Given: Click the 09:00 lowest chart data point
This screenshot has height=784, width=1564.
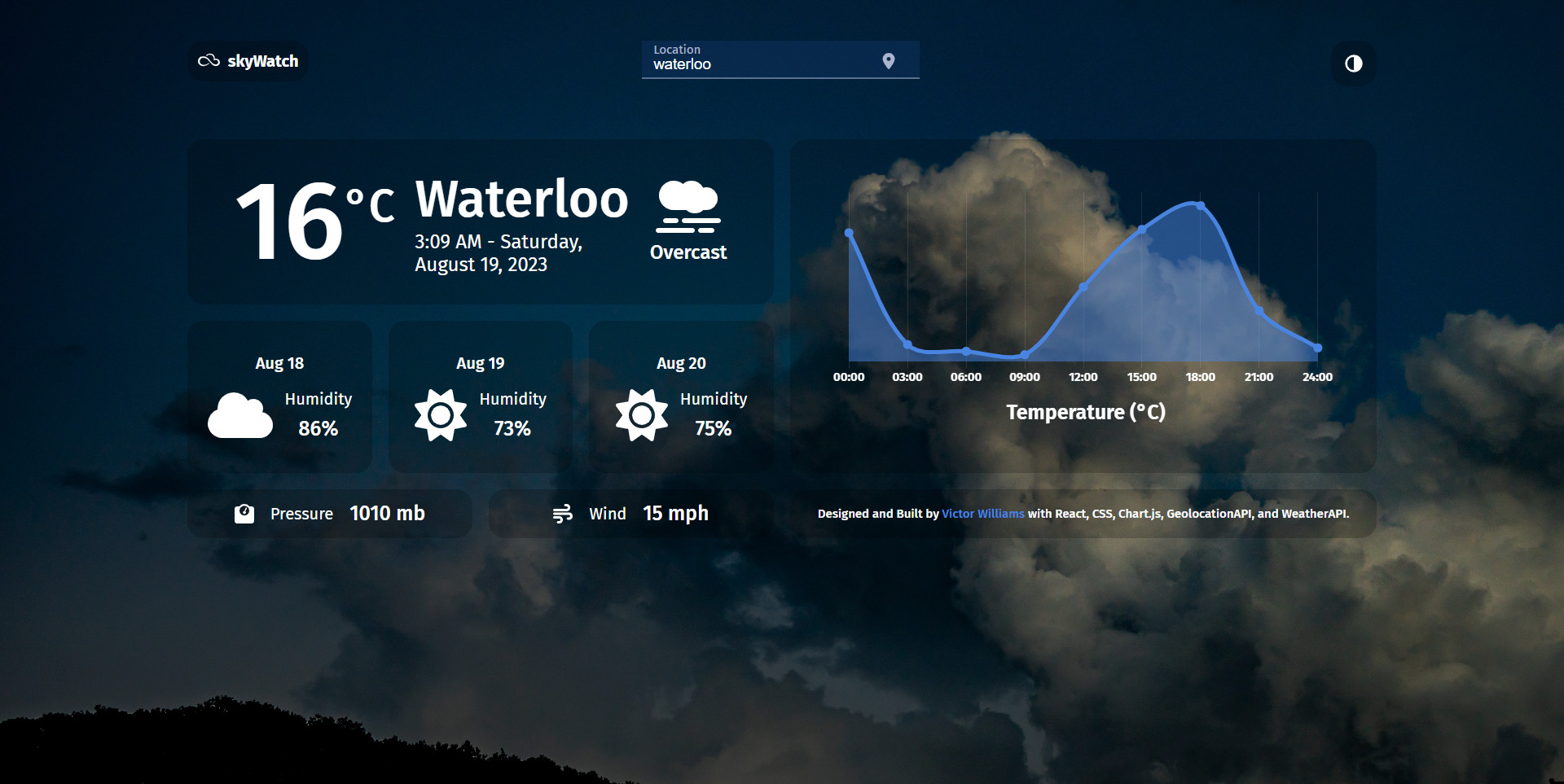Looking at the screenshot, I should [x=1024, y=354].
